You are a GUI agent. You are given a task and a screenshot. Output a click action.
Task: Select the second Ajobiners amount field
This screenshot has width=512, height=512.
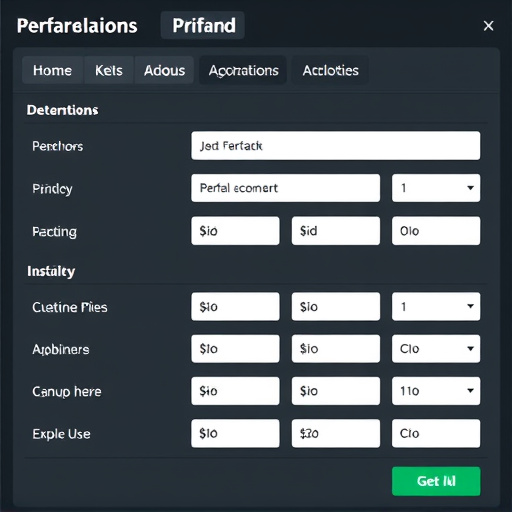(x=336, y=349)
